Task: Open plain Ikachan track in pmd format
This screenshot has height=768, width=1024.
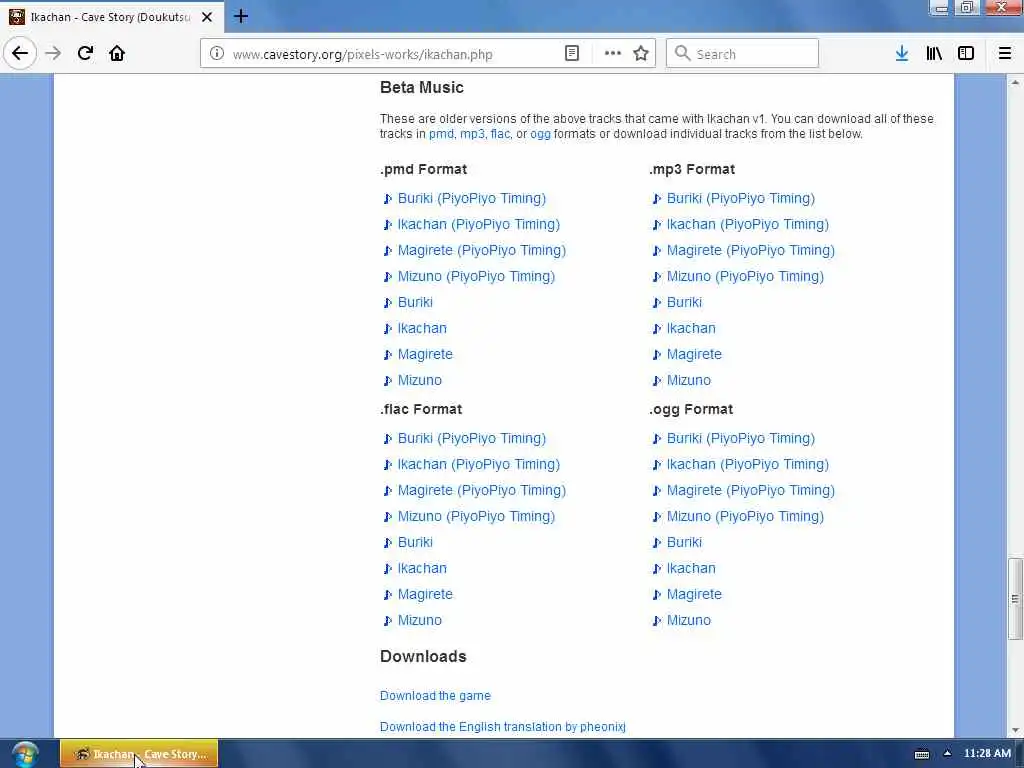Action: [x=422, y=328]
